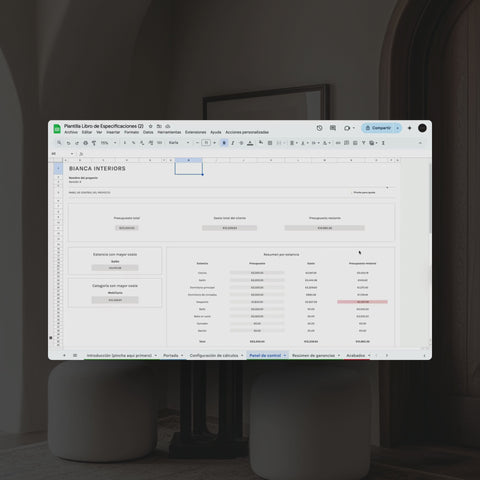Image resolution: width=480 pixels, height=480 pixels.
Task: Click the font size field
Action: (206, 143)
